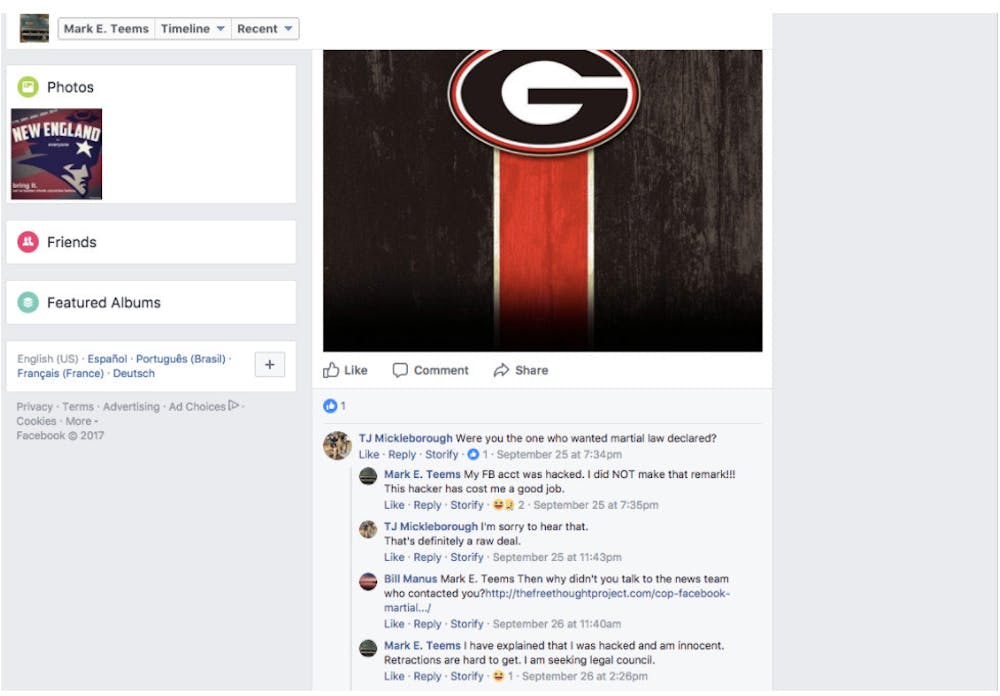The image size is (1000, 696).
Task: Click the green Photos section icon
Action: click(x=28, y=87)
